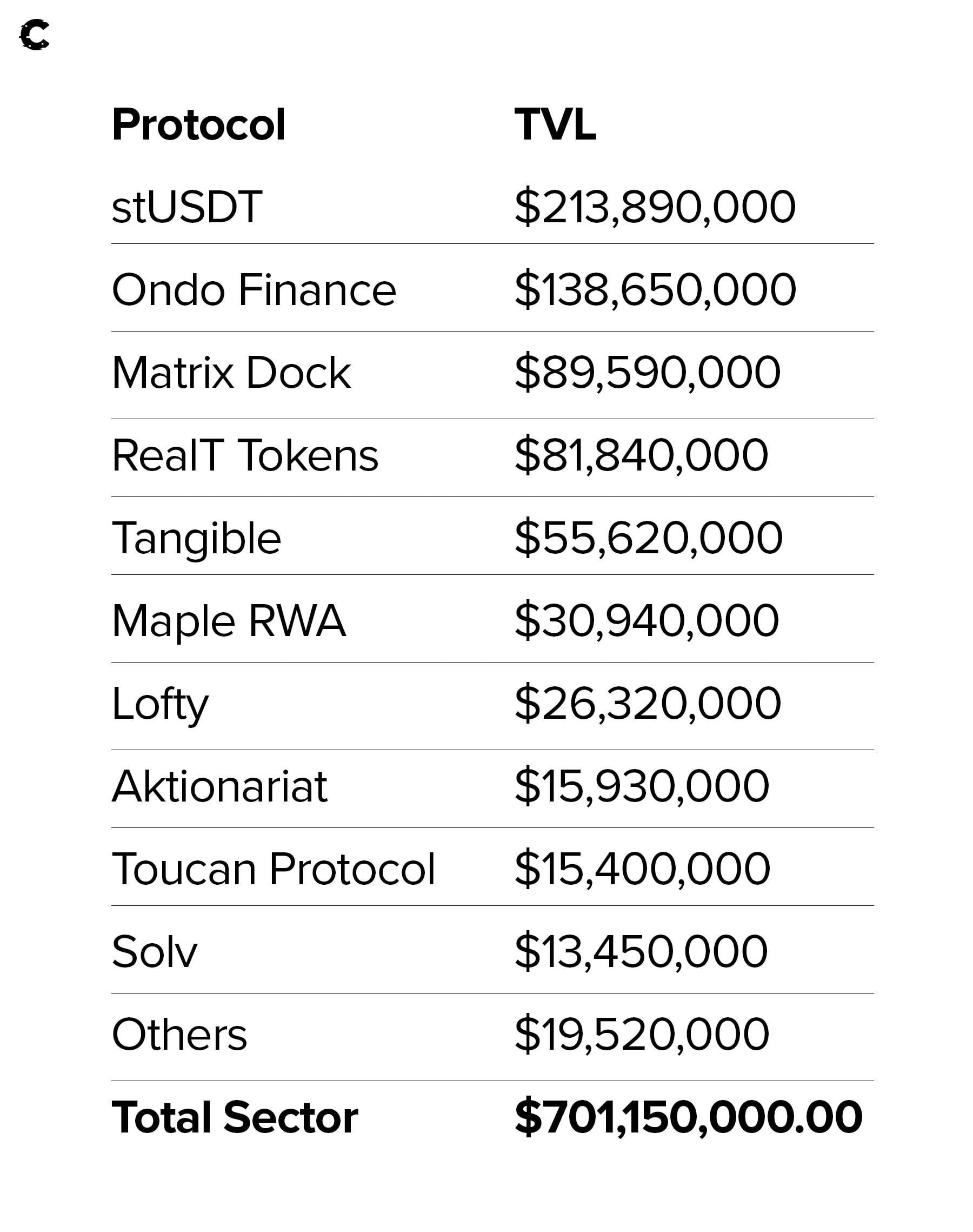Click the Matrix Dock row label
Viewport: 973px width, 1232px height.
tap(231, 373)
